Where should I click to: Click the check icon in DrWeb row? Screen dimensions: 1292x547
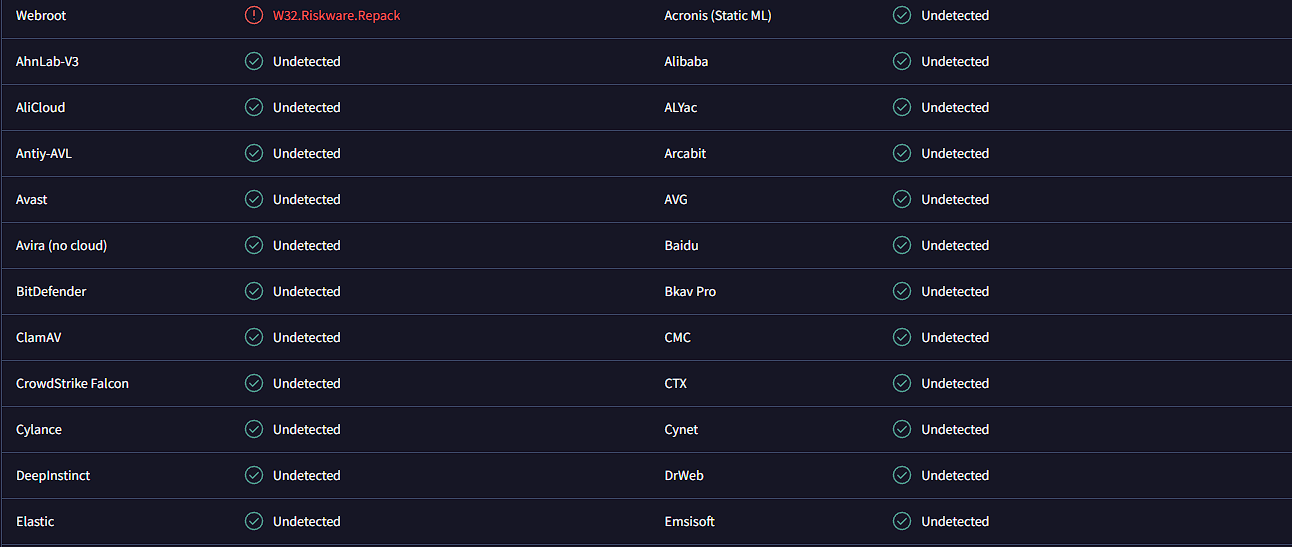(902, 476)
